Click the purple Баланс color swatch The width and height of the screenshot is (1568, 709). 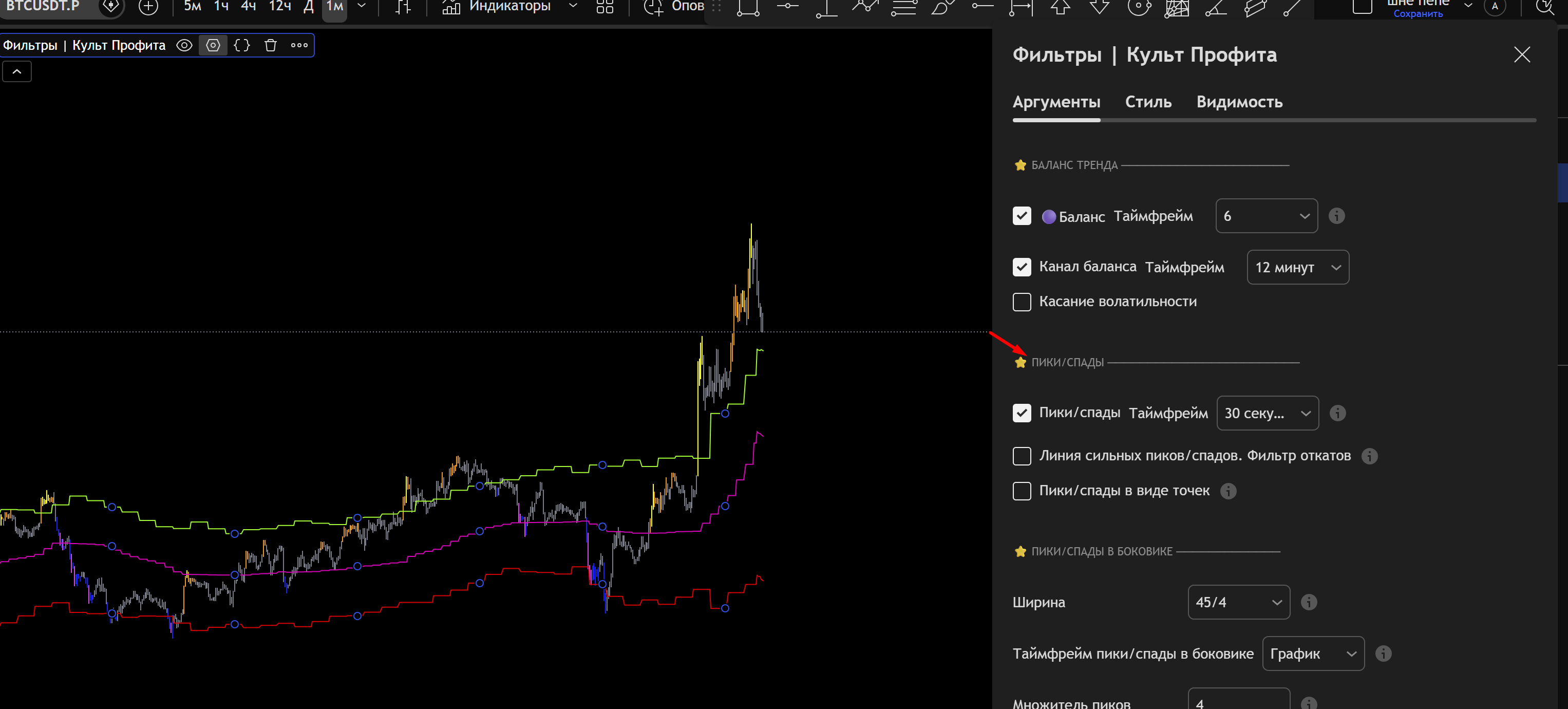click(x=1048, y=216)
